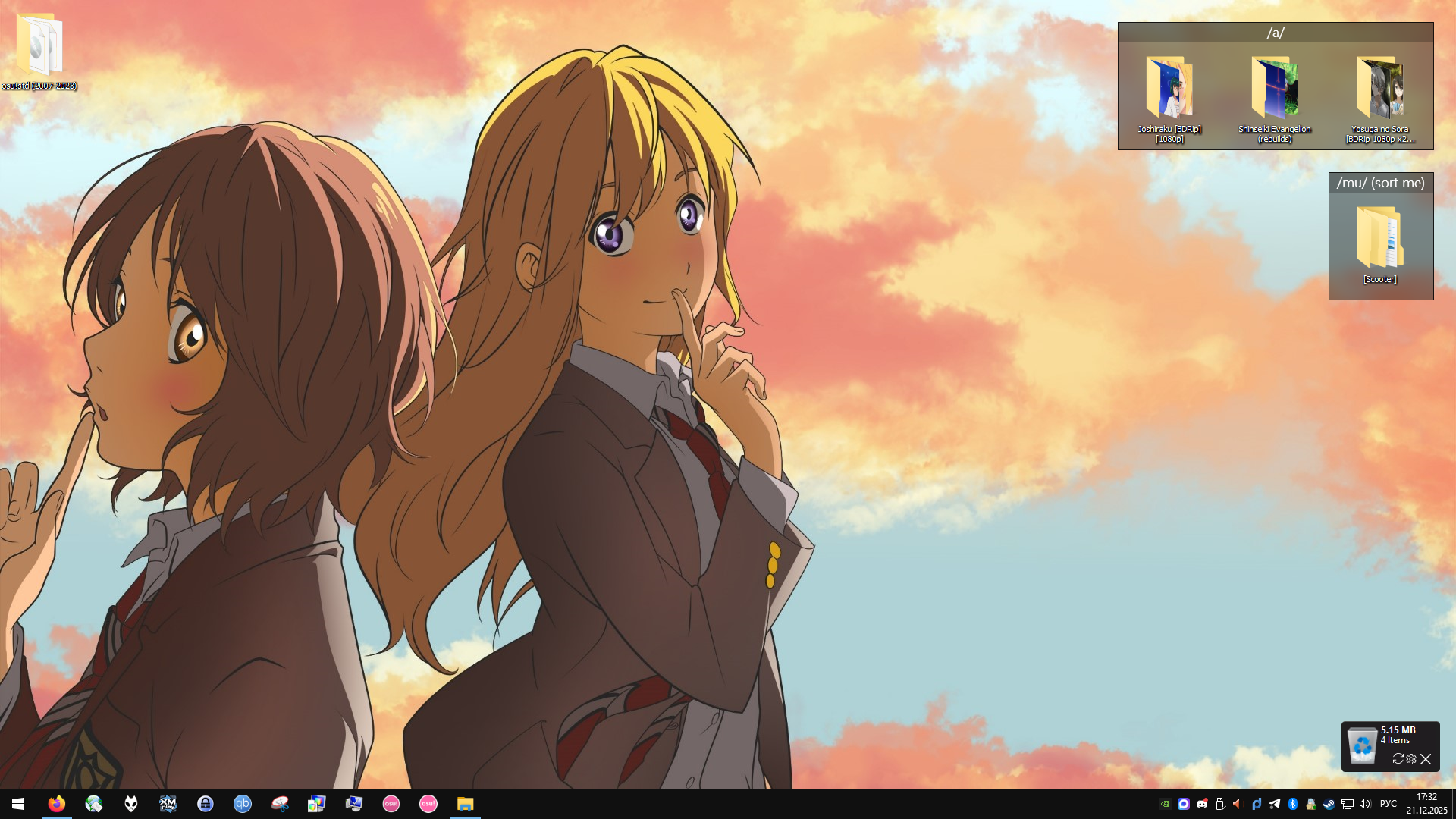Click the /mu/ (sort me) fence title
1456x819 pixels.
coord(1380,183)
